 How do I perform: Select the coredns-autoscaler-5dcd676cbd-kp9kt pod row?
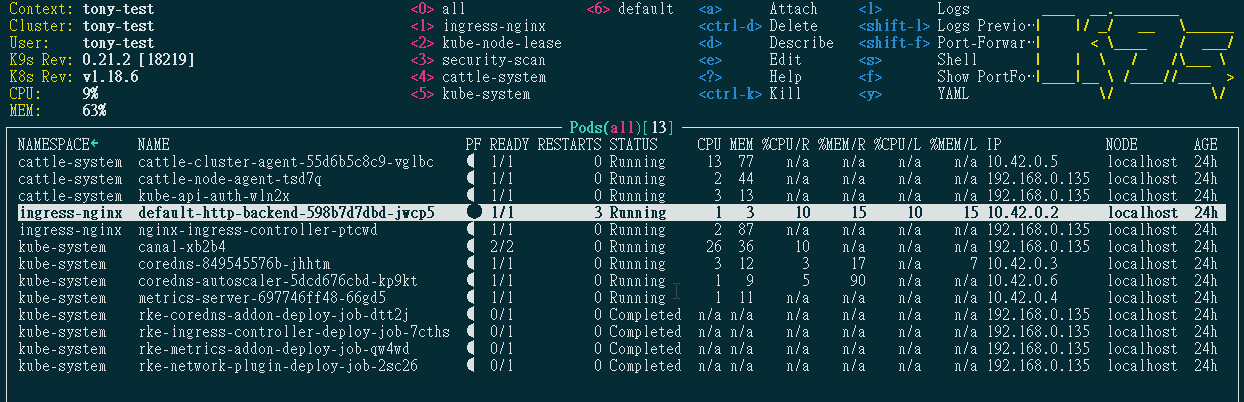click(622, 281)
